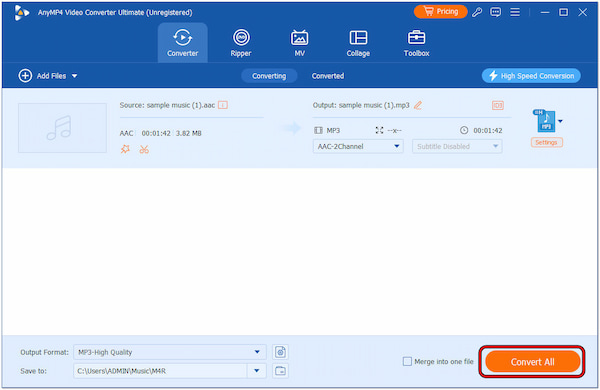Open the save folder browse icon
Screen dimensions: 600x390
(280, 370)
